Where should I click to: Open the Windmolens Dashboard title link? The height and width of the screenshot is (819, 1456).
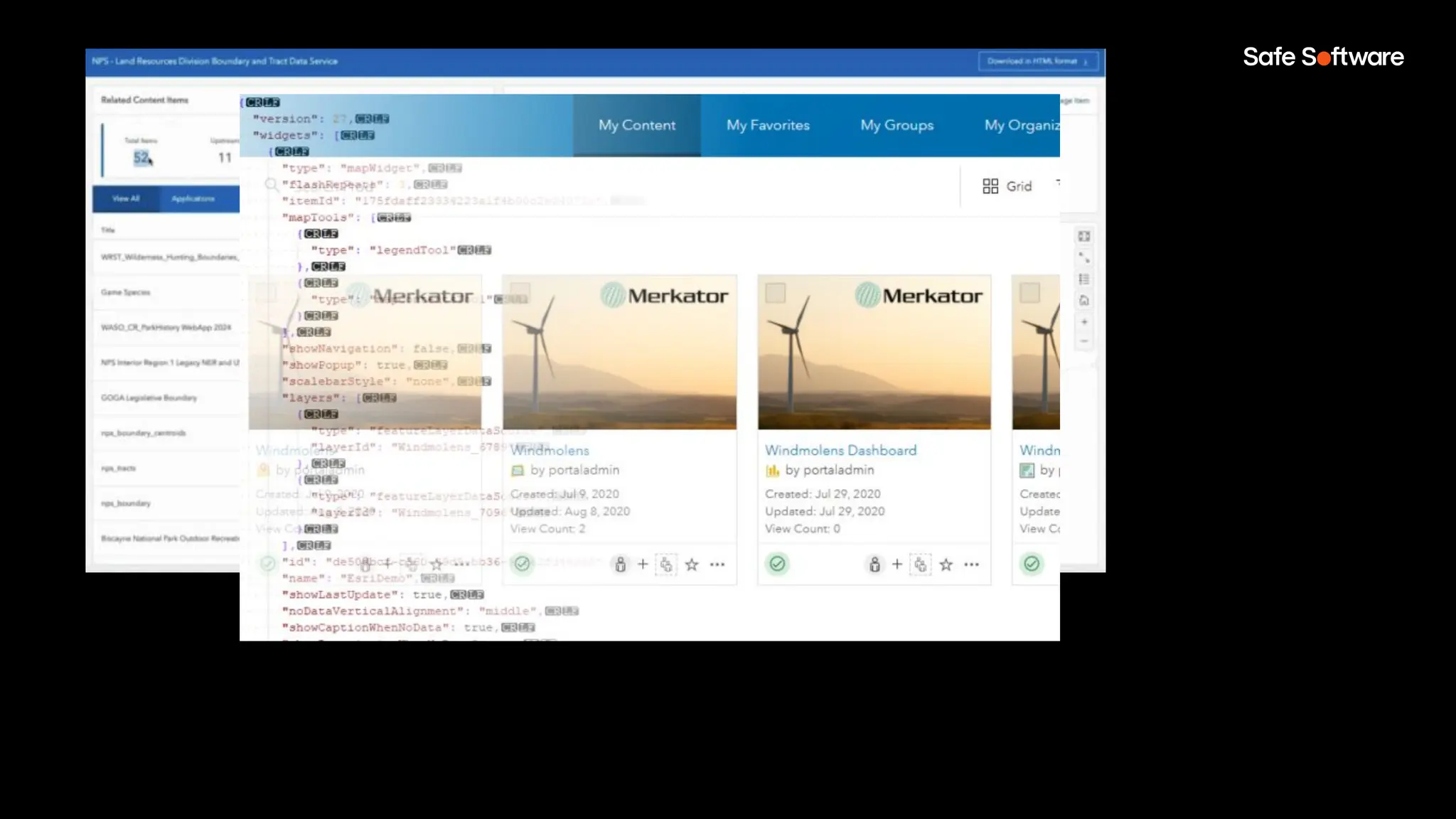(x=840, y=450)
